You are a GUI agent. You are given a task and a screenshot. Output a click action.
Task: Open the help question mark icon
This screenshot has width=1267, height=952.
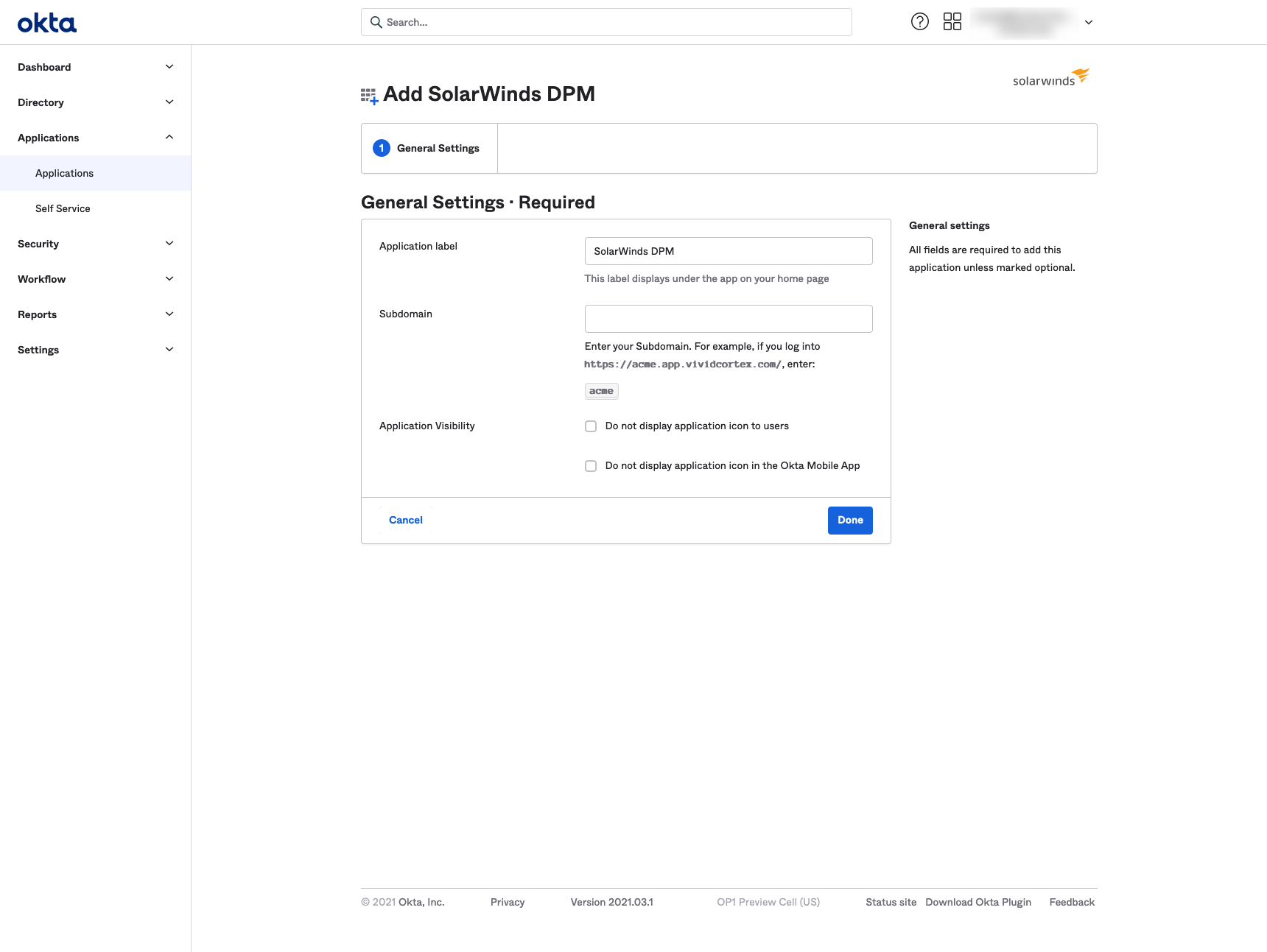(920, 22)
